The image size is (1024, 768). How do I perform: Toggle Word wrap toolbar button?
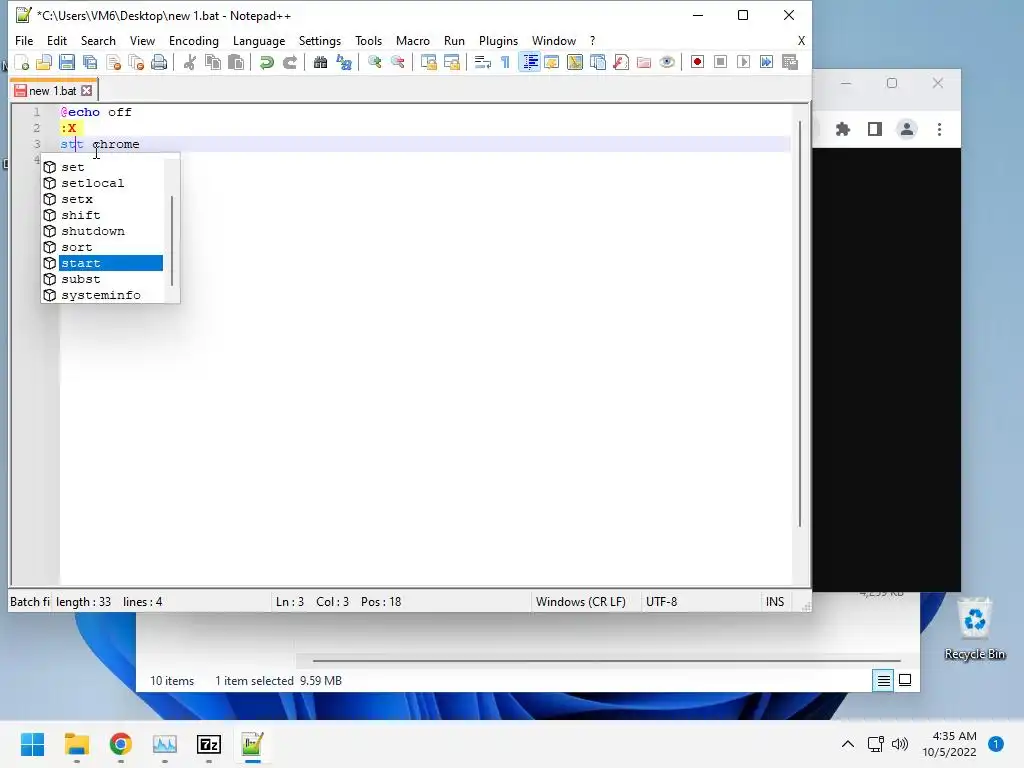click(x=483, y=63)
